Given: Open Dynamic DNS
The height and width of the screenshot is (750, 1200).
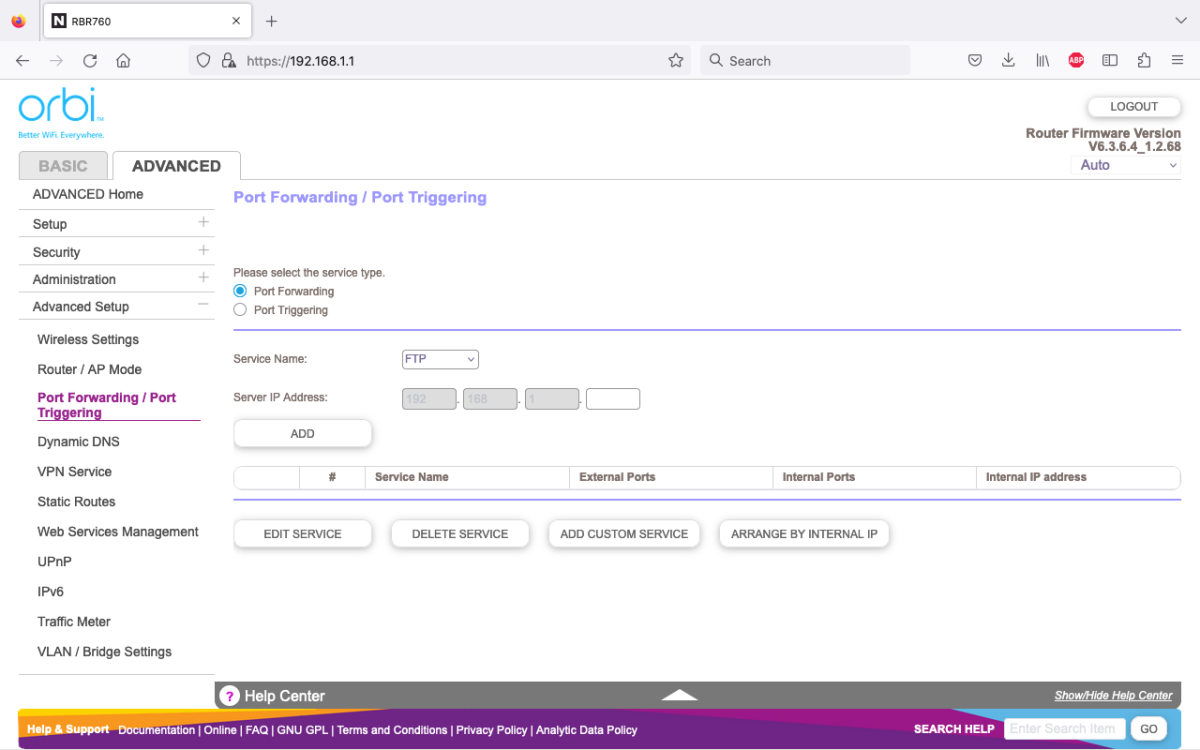Looking at the screenshot, I should click(x=78, y=441).
